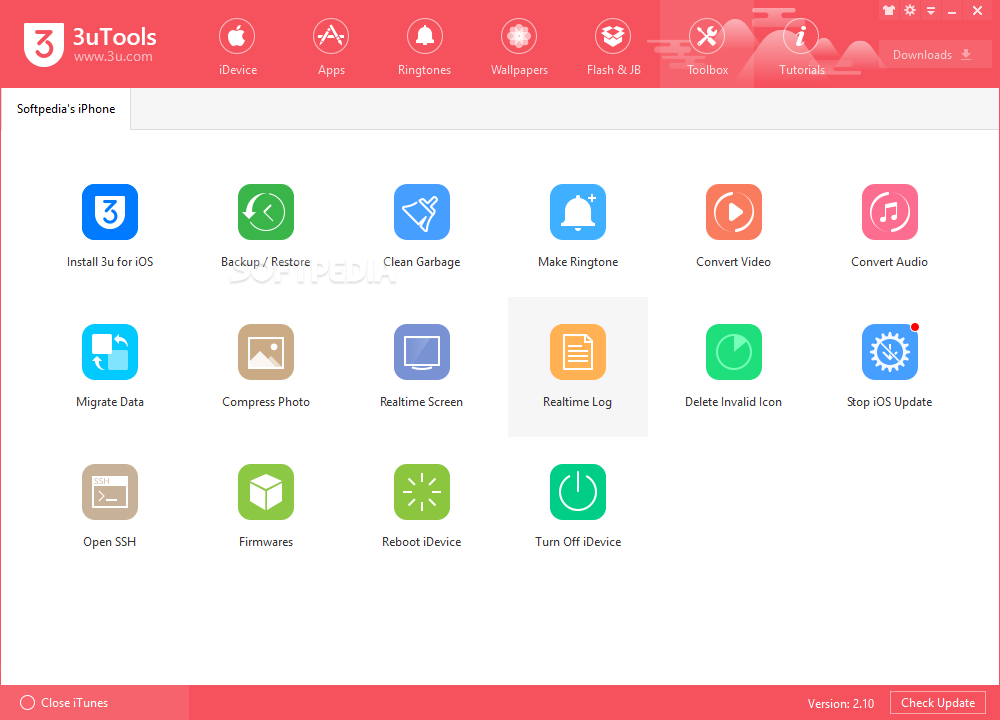
Task: Switch to the Apps section
Action: coord(331,46)
